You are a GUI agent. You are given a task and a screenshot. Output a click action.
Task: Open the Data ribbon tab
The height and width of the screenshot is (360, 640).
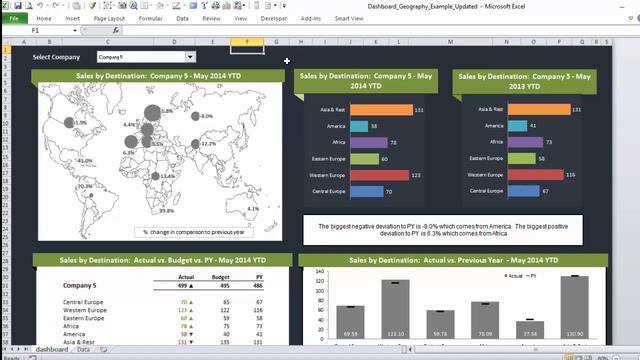pos(182,18)
